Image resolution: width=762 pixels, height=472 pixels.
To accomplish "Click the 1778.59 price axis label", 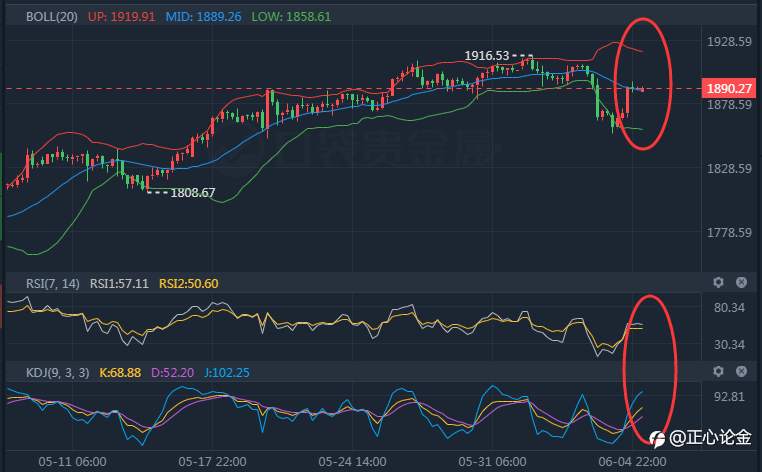I will [729, 233].
